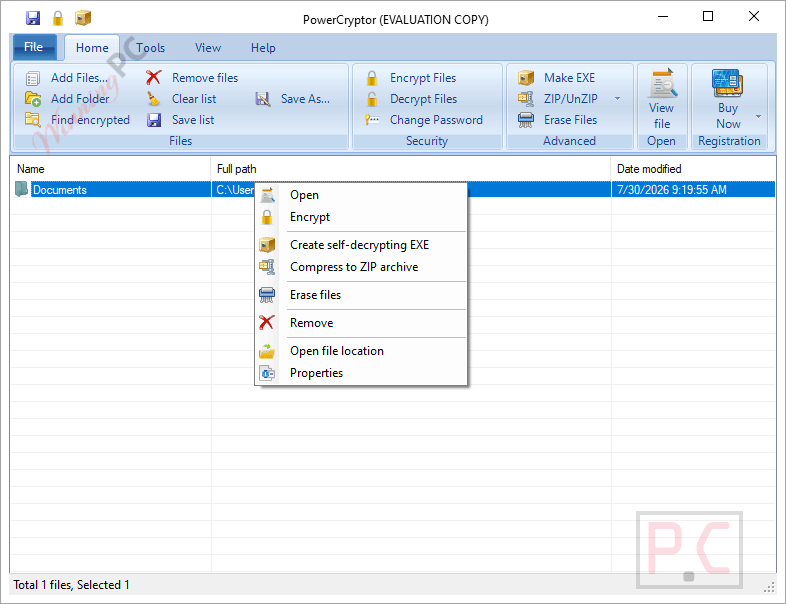The width and height of the screenshot is (786, 604).
Task: Click the Properties icon in context menu
Action: click(x=267, y=373)
